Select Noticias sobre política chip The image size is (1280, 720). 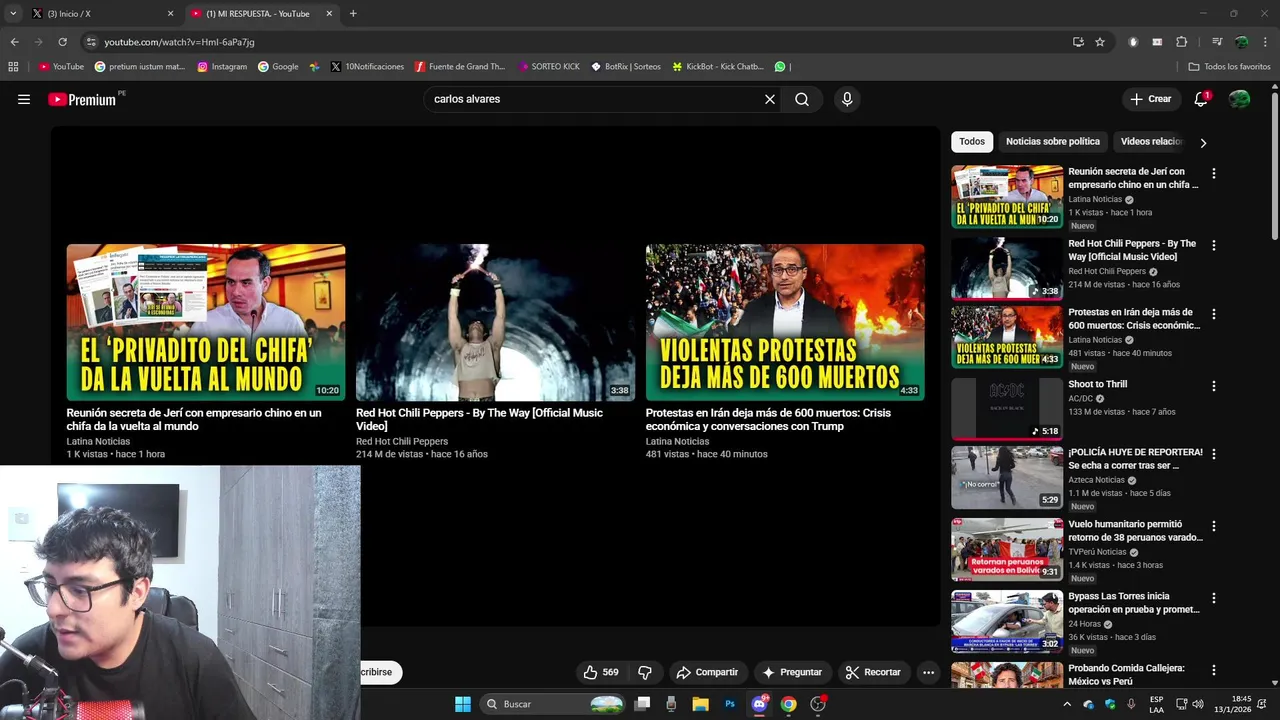click(1053, 141)
